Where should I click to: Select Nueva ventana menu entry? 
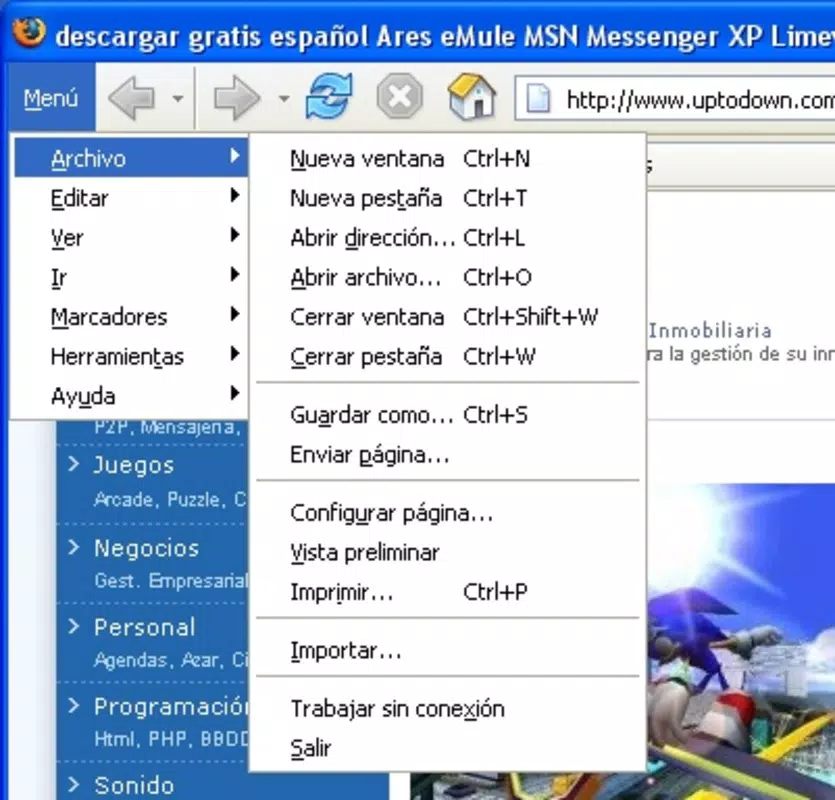coord(447,158)
